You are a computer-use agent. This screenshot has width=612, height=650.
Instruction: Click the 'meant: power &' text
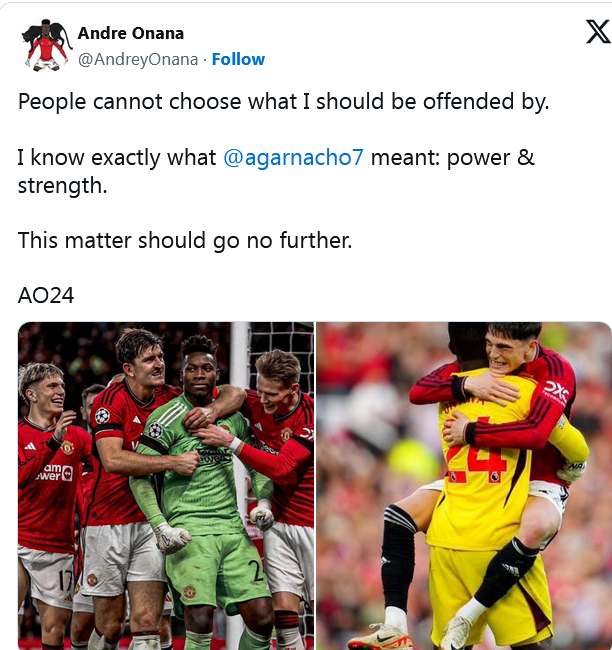(x=452, y=158)
